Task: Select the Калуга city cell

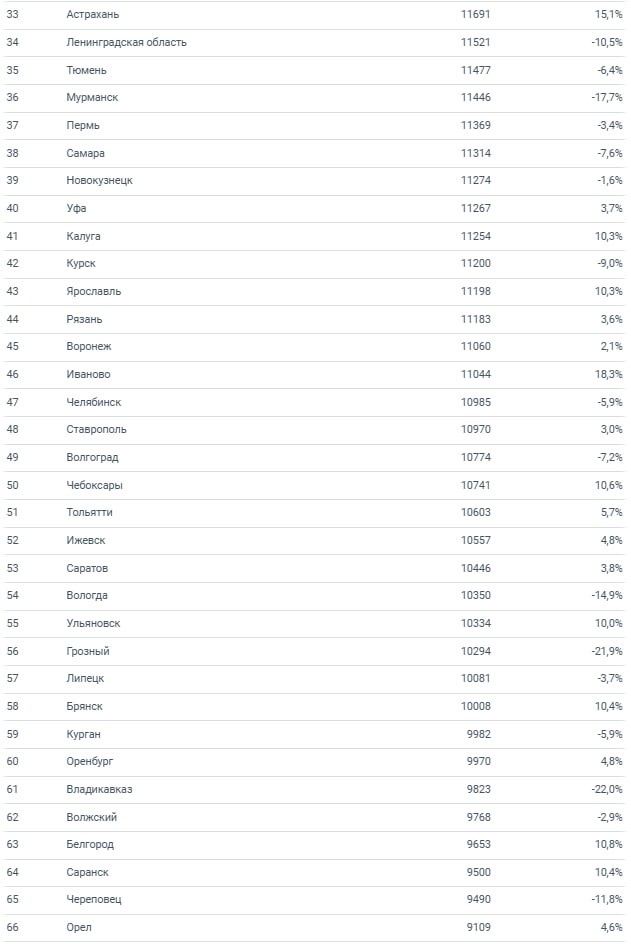Action: (83, 236)
